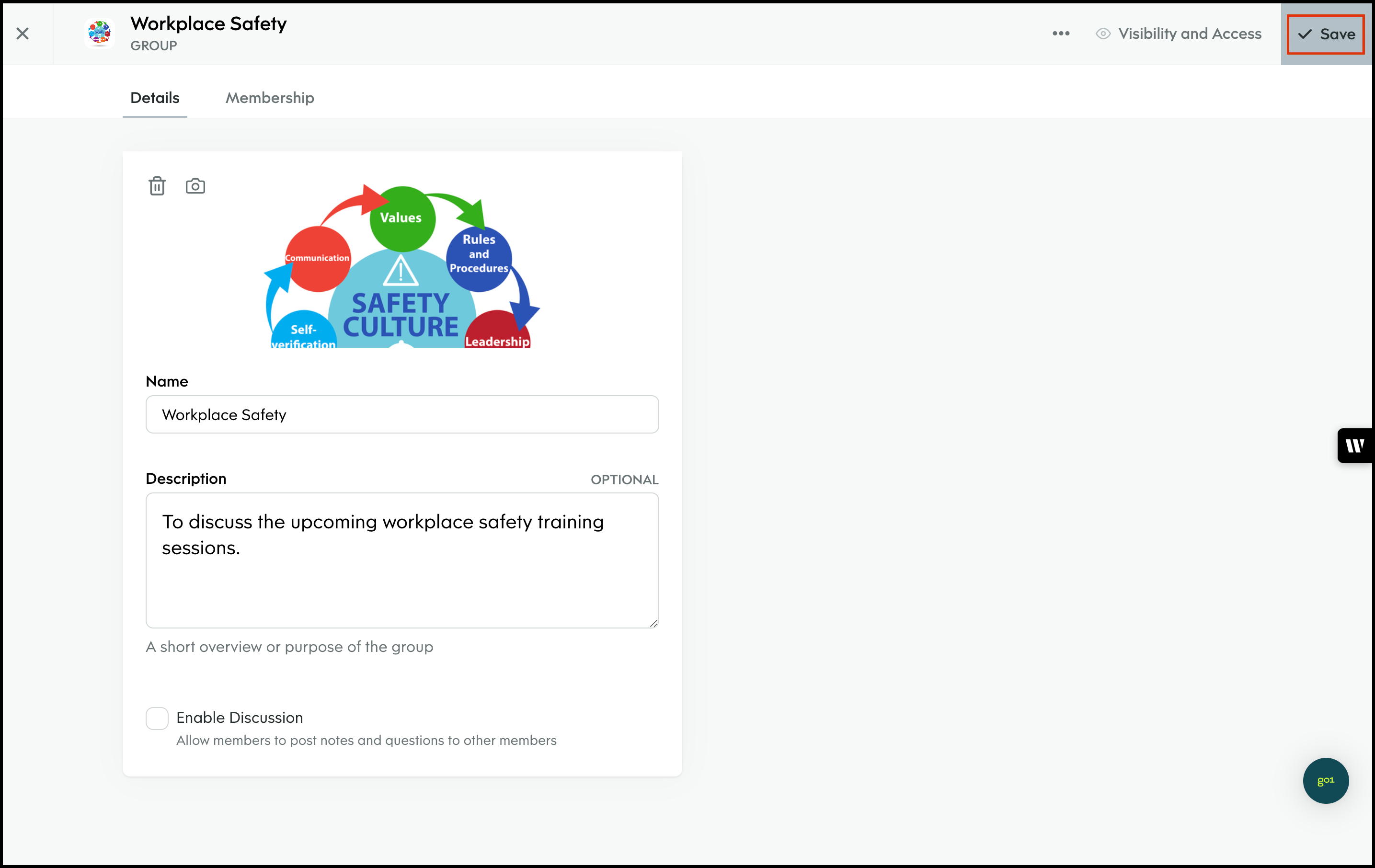
Task: Save the group changes
Action: [x=1325, y=34]
